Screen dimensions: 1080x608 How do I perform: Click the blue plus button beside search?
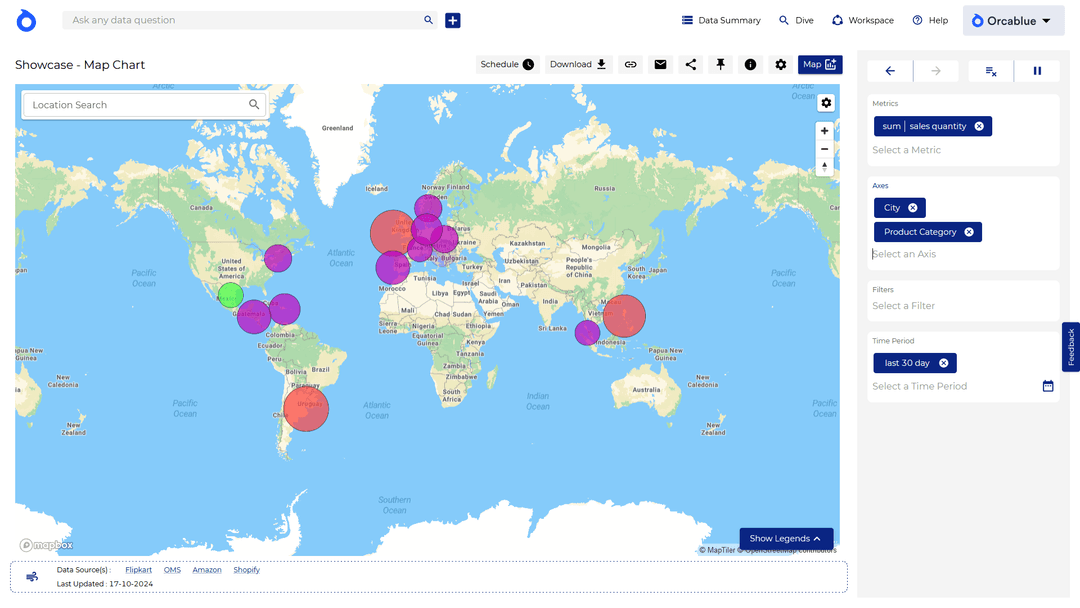click(x=453, y=20)
